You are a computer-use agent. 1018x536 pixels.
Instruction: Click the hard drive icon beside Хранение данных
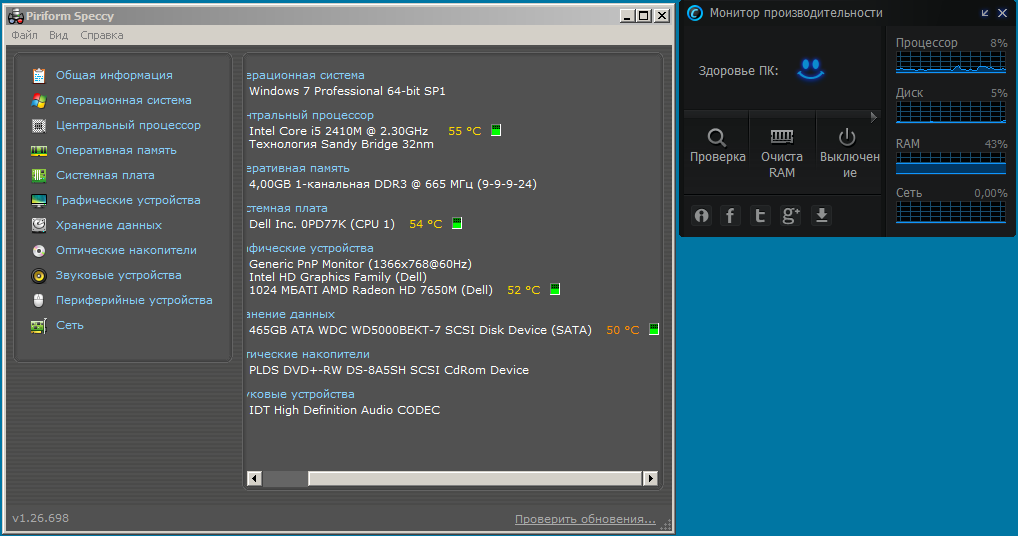39,225
